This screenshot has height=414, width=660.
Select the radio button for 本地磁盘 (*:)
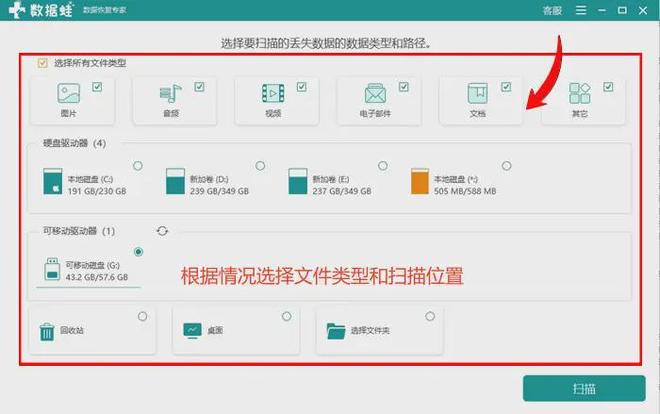[x=507, y=166]
